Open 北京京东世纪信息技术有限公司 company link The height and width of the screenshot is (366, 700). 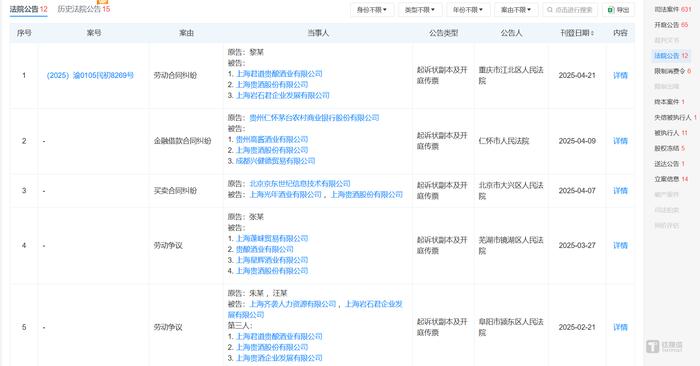click(300, 183)
